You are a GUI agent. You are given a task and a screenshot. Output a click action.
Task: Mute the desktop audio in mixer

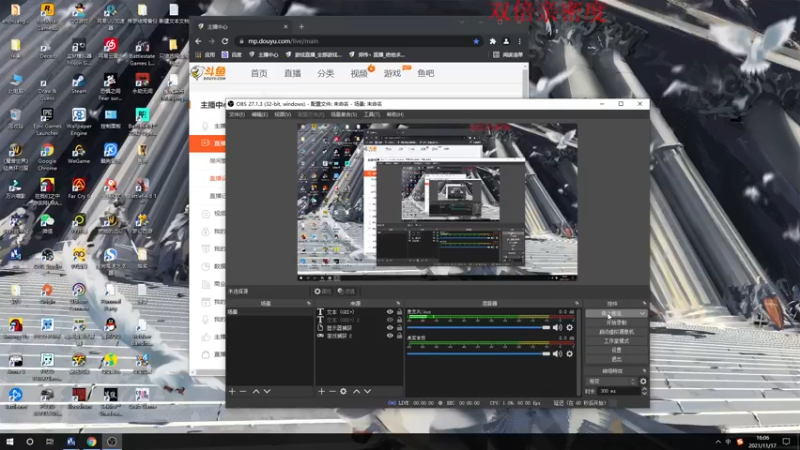(557, 354)
